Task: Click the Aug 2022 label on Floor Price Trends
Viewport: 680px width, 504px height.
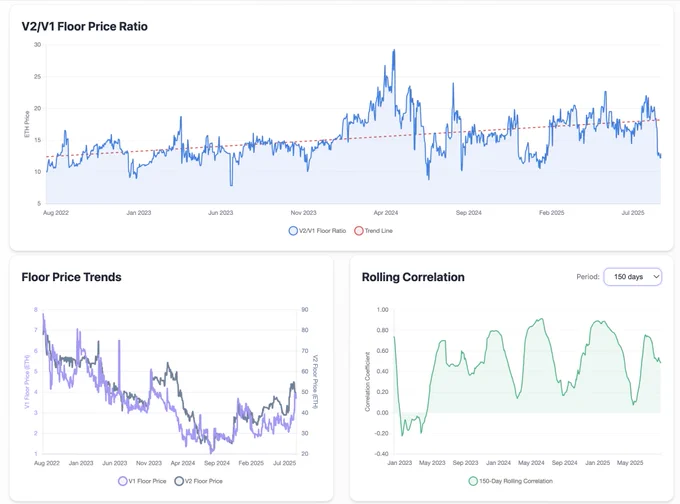Action: [47, 463]
